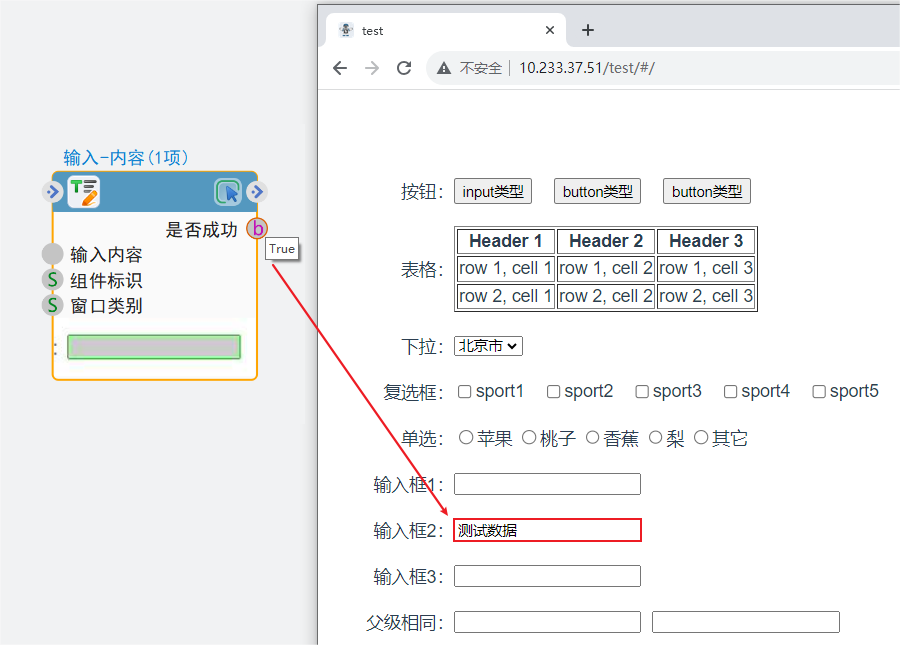This screenshot has width=900, height=645.
Task: Select the 苹果 radio button
Action: pyautogui.click(x=466, y=438)
